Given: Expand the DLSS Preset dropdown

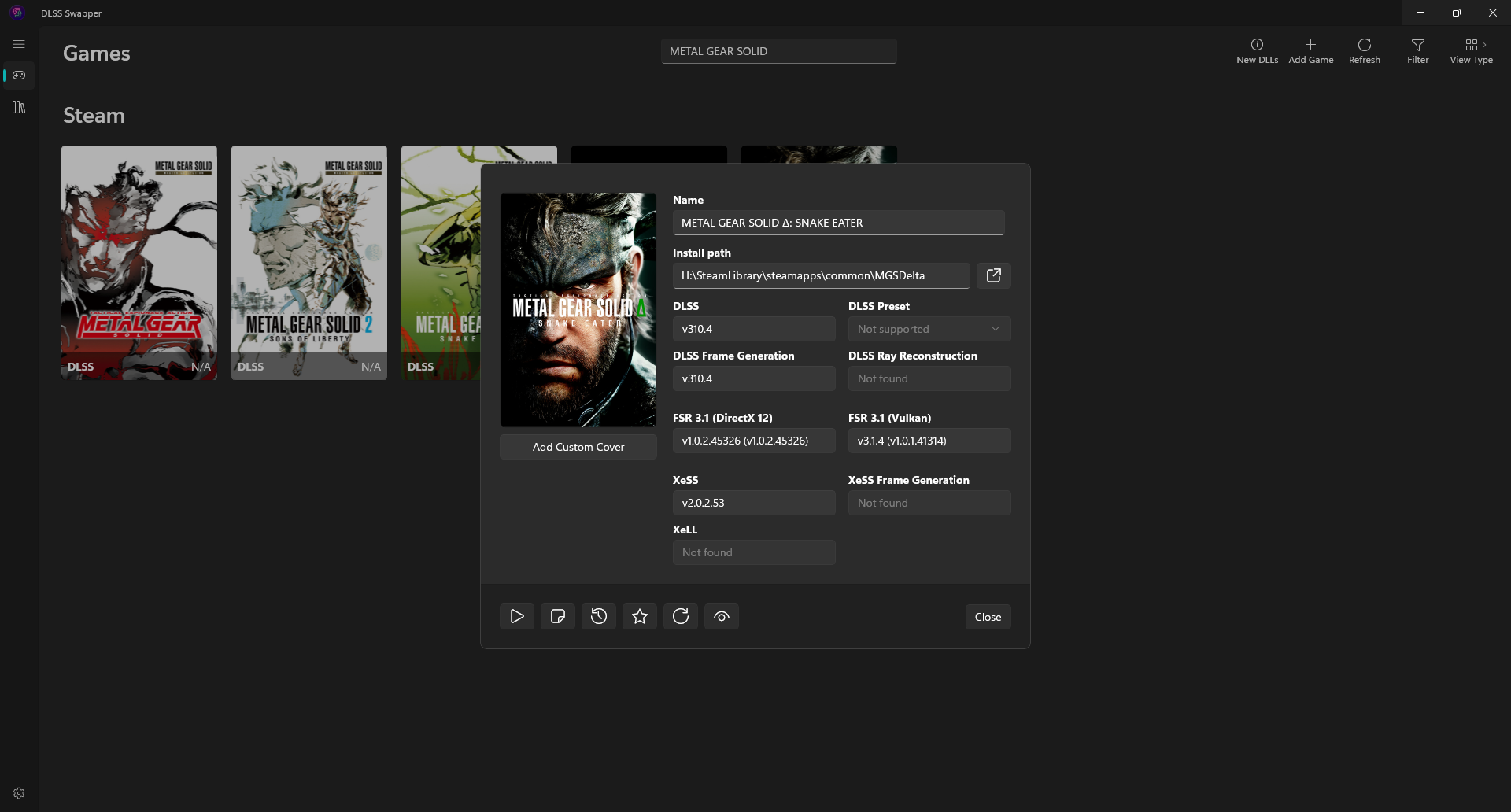Looking at the screenshot, I should [929, 329].
